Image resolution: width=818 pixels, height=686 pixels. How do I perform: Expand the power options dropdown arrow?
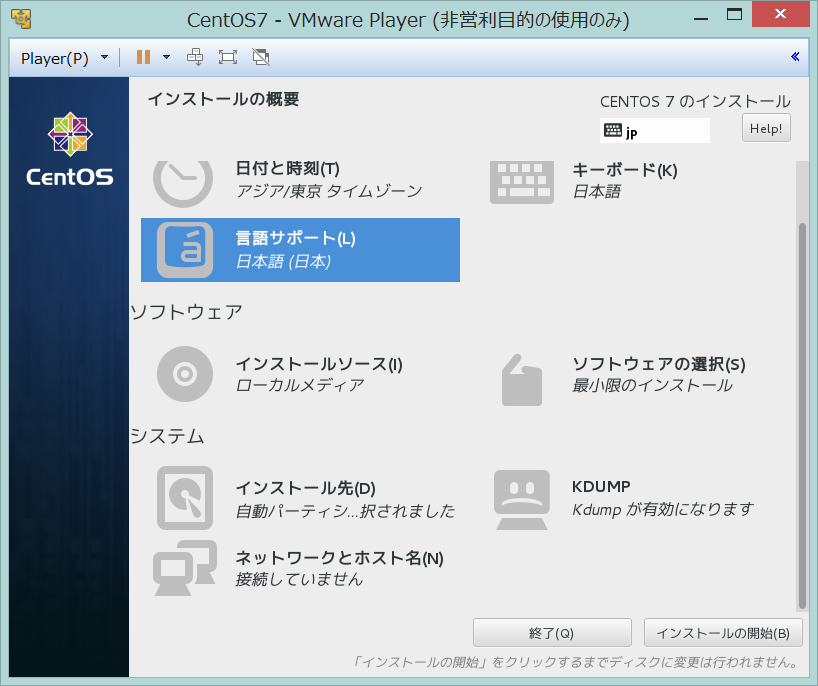point(166,57)
